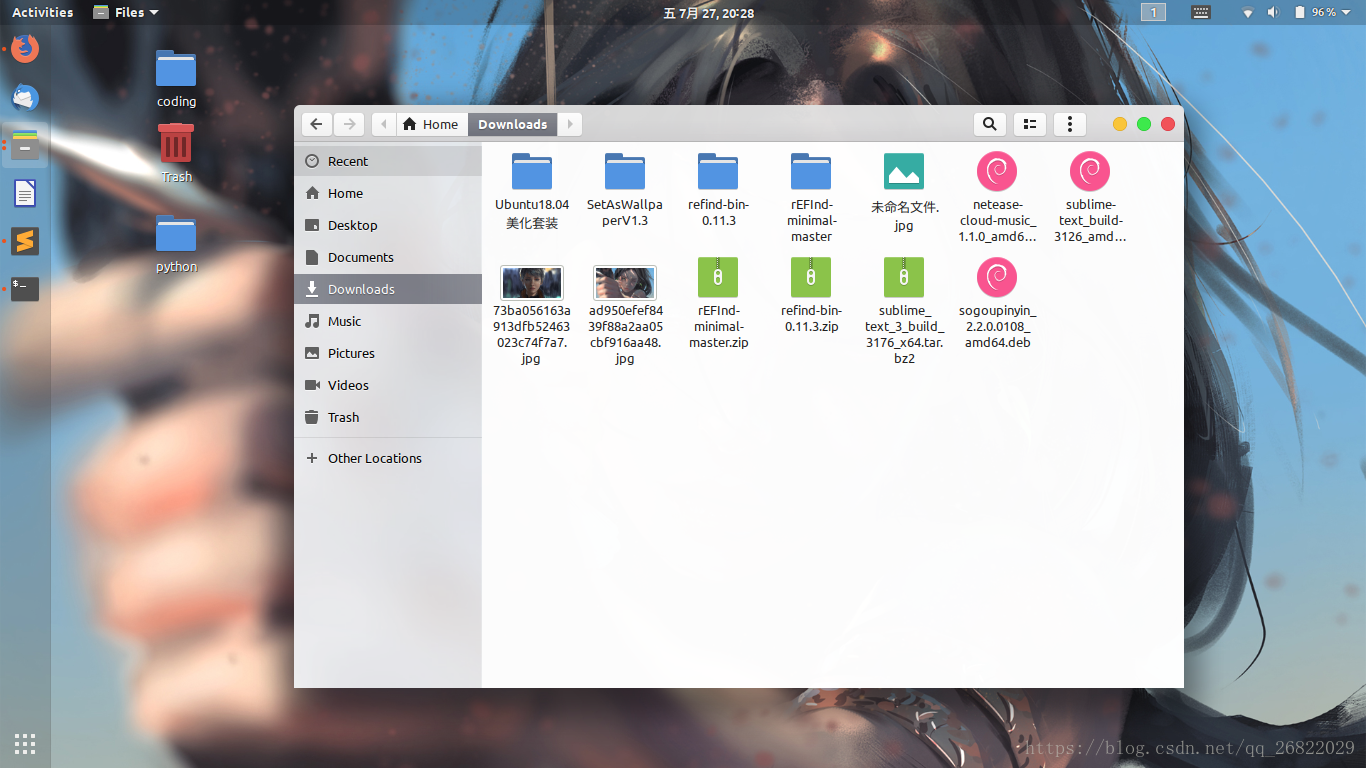This screenshot has width=1366, height=768.
Task: Maximize the Files window with green button
Action: tap(1144, 124)
